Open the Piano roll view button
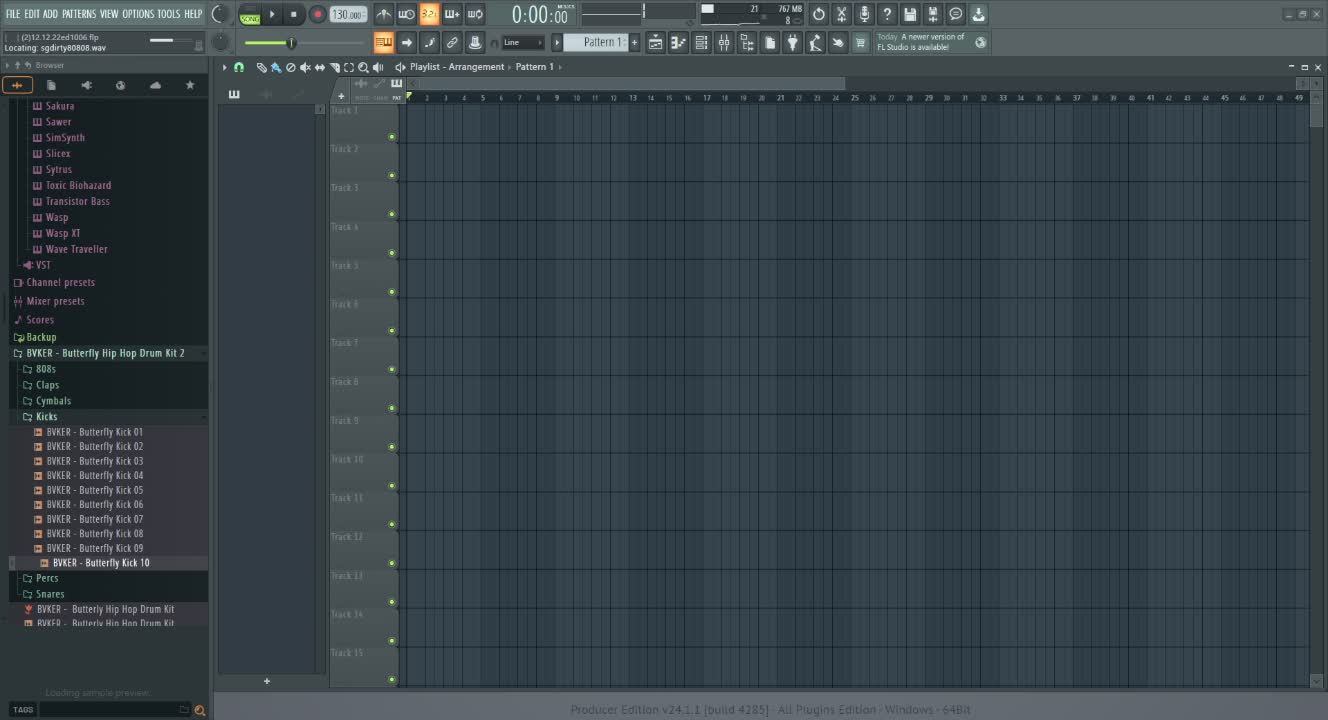1328x720 pixels. (x=678, y=42)
